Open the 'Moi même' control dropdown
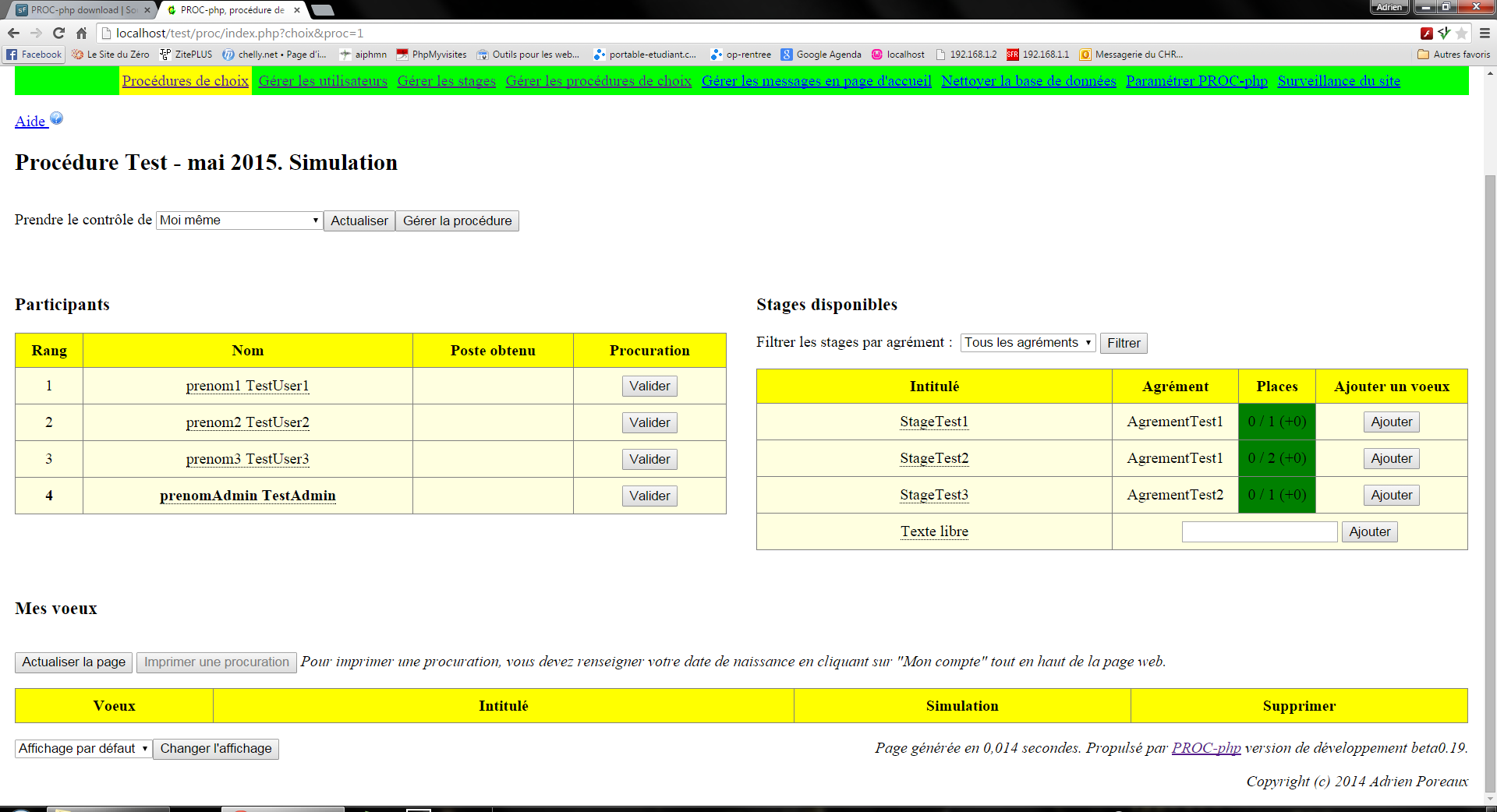Screen dimensions: 1497x812 239,221
